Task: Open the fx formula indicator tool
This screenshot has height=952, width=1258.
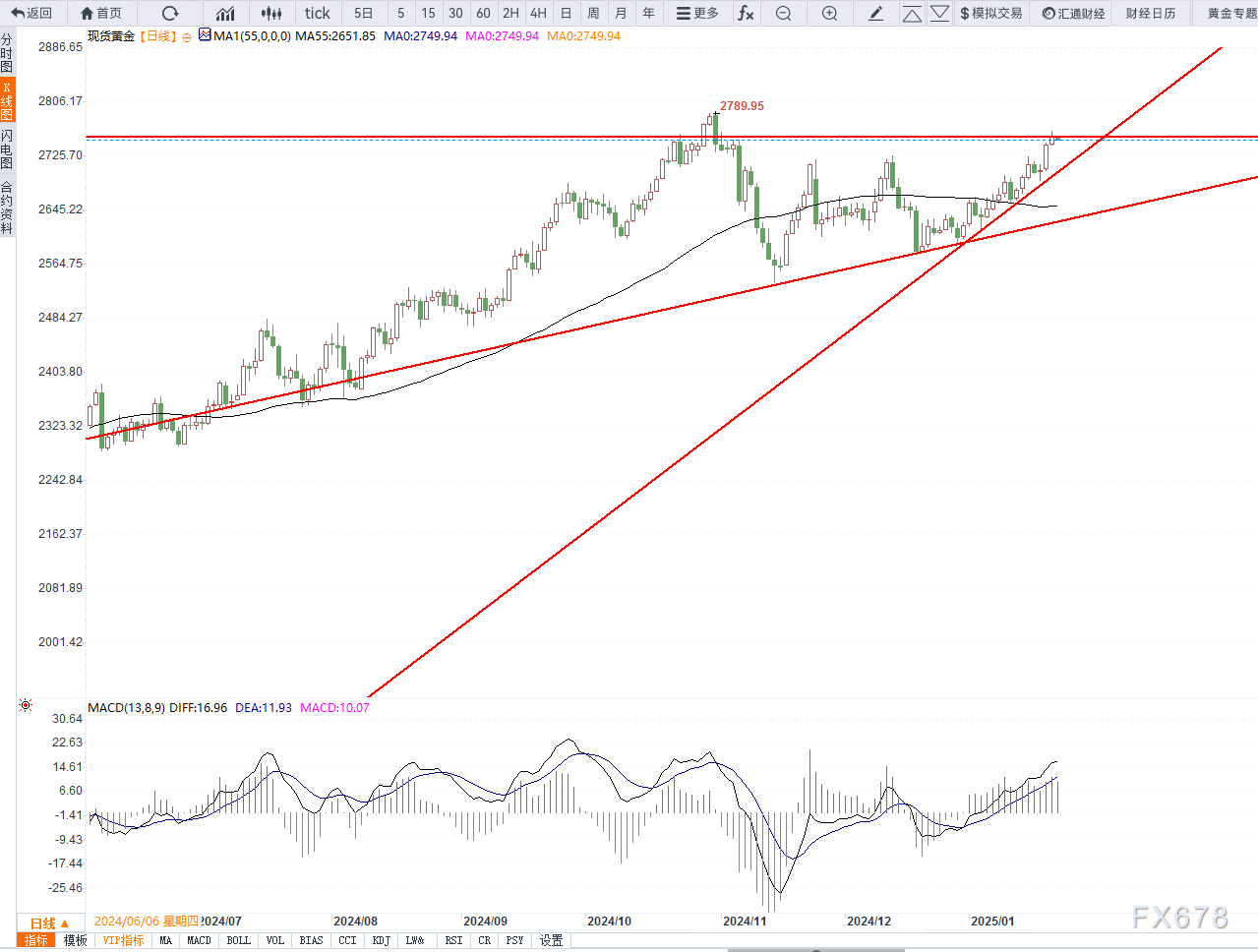Action: (747, 13)
